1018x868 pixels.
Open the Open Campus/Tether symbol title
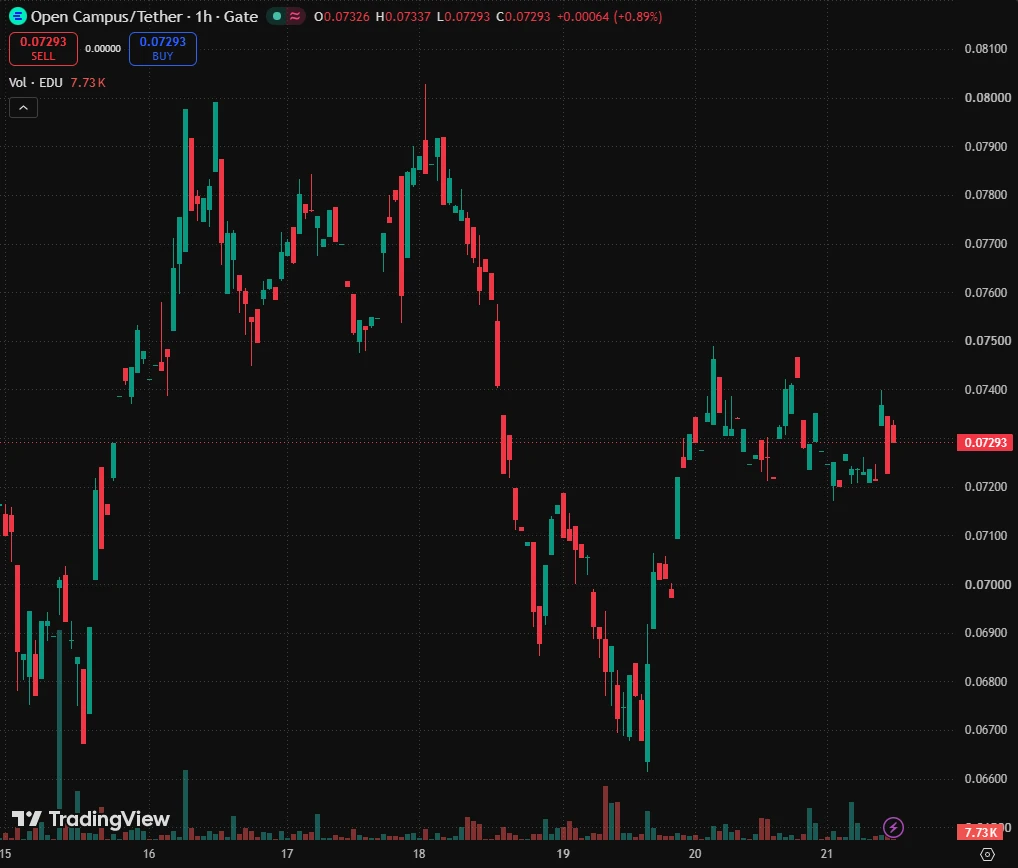(144, 16)
